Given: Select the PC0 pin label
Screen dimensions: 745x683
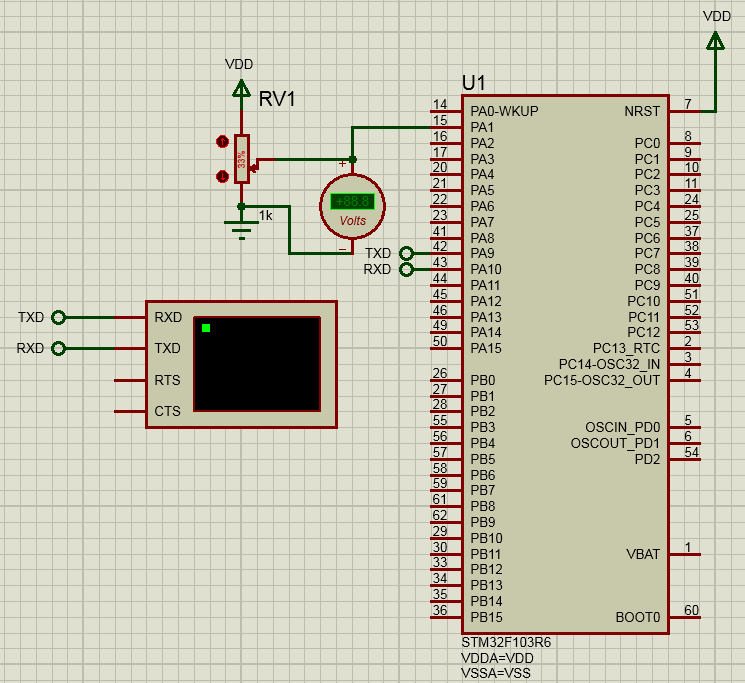Looking at the screenshot, I should pyautogui.click(x=648, y=143).
